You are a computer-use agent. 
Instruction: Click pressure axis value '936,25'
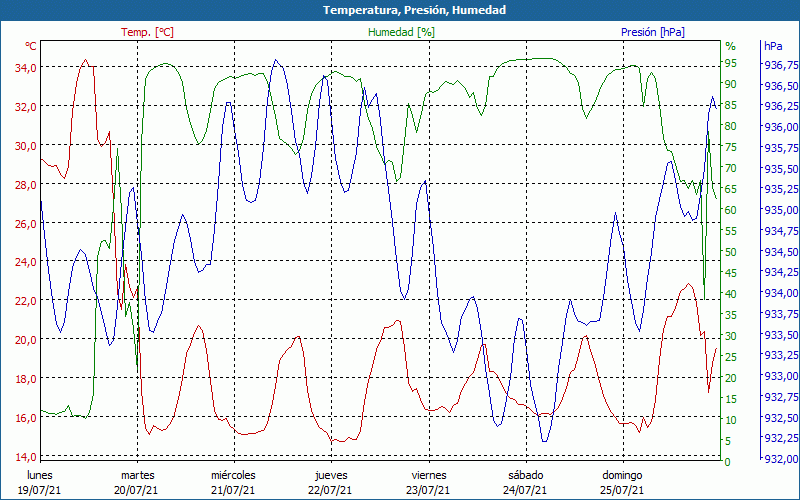click(781, 106)
